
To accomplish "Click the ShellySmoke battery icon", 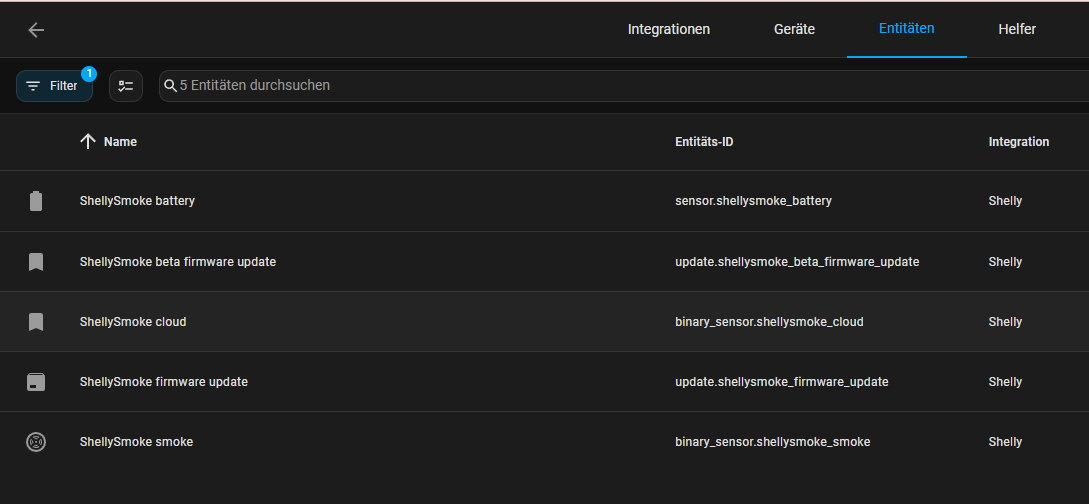I will (36, 201).
